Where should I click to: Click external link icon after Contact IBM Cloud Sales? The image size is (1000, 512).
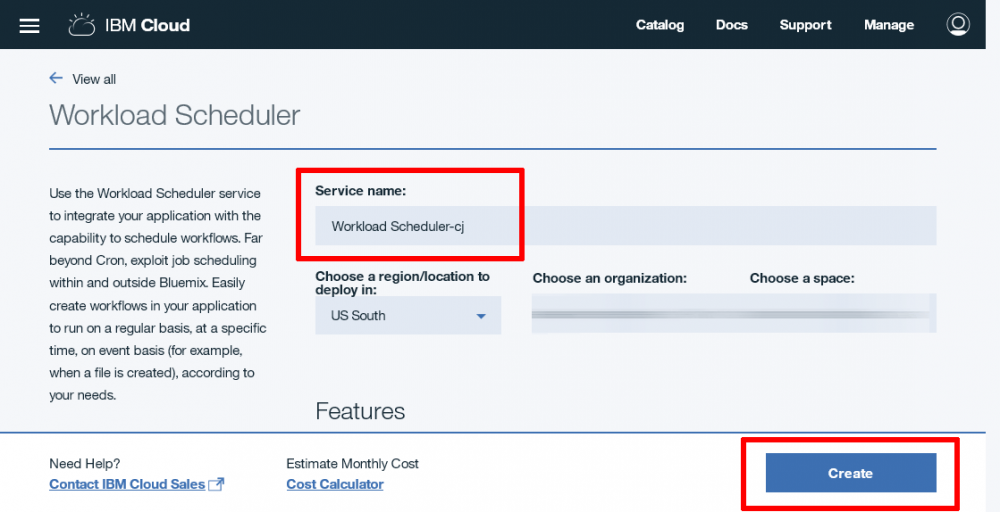215,485
